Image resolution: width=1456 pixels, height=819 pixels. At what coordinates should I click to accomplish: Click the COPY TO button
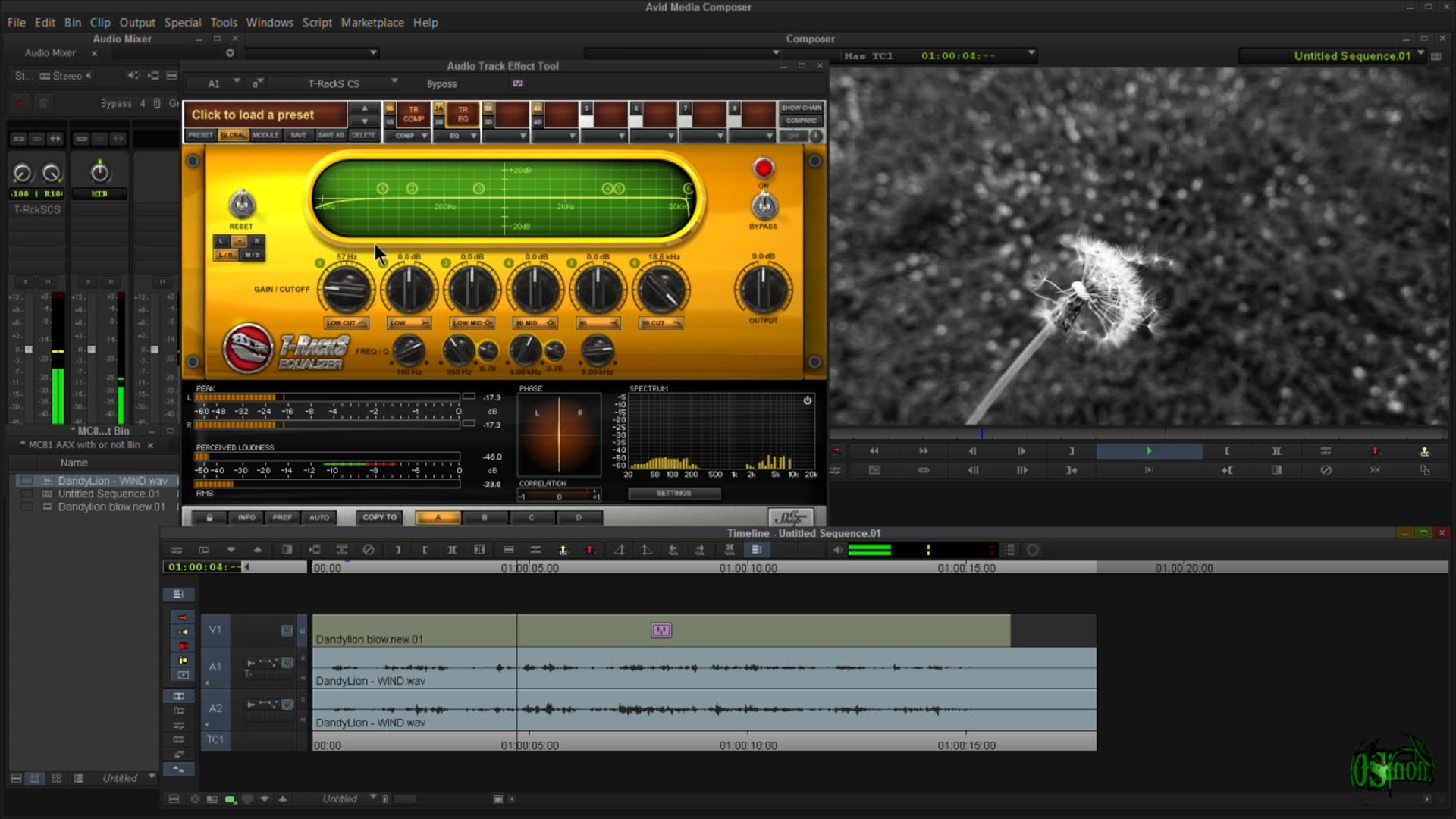[379, 518]
